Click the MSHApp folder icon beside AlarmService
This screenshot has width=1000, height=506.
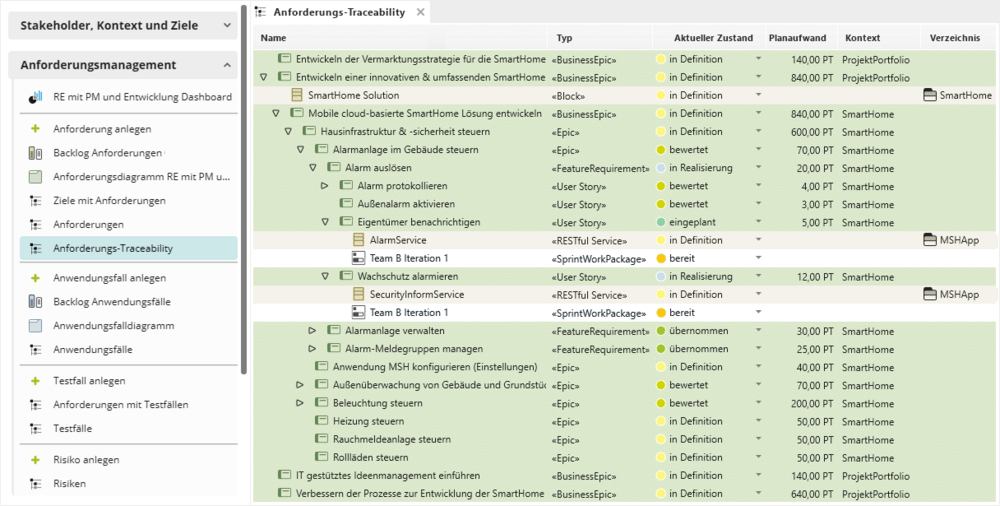929,240
